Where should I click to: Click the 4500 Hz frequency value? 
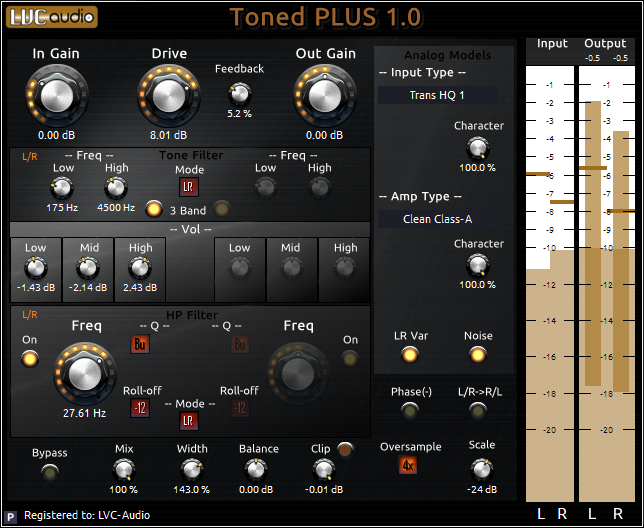(x=116, y=208)
